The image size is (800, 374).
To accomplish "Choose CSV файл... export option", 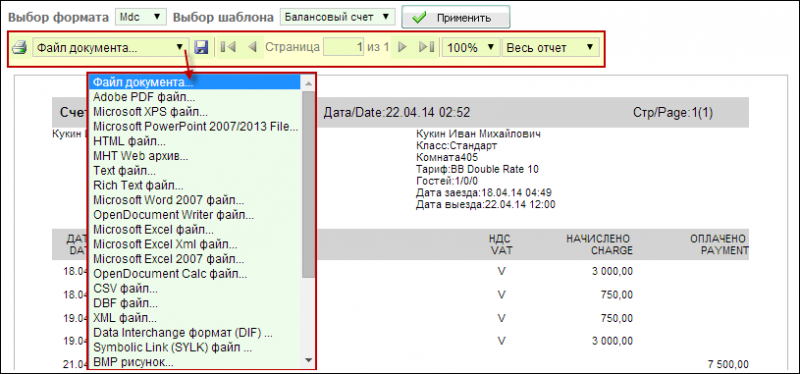I will click(195, 288).
